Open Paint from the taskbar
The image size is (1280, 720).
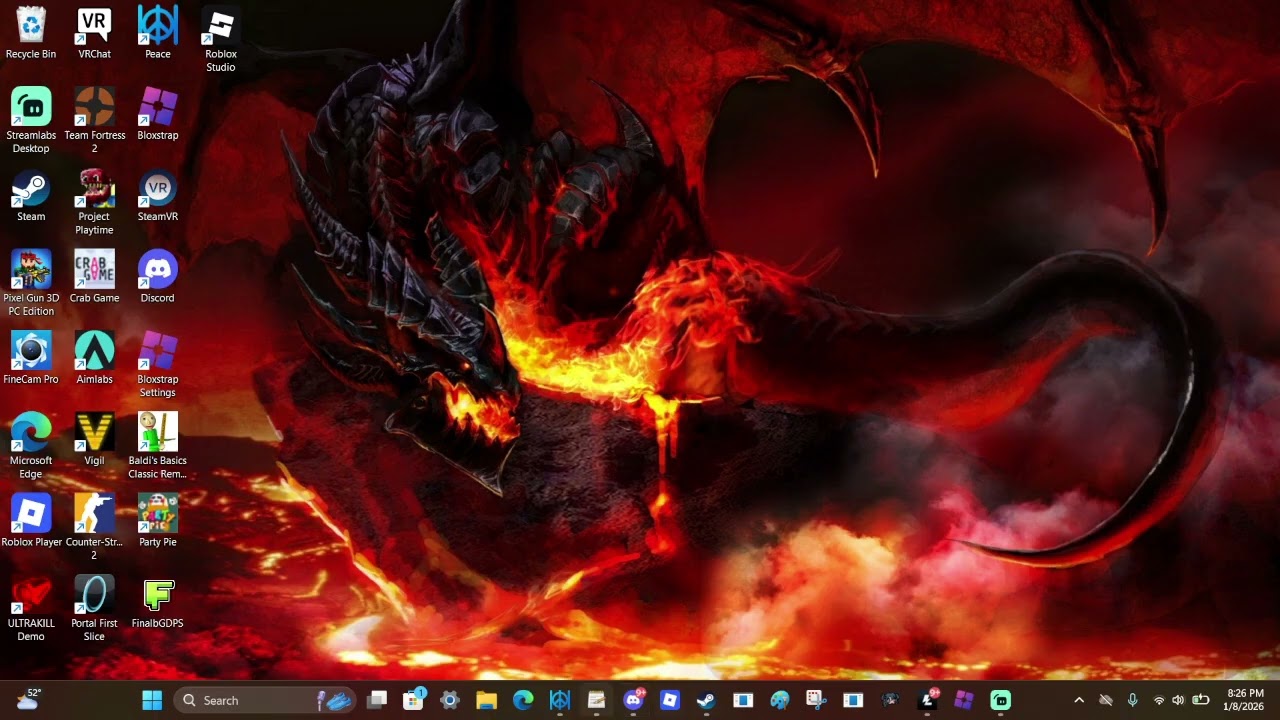click(x=780, y=700)
